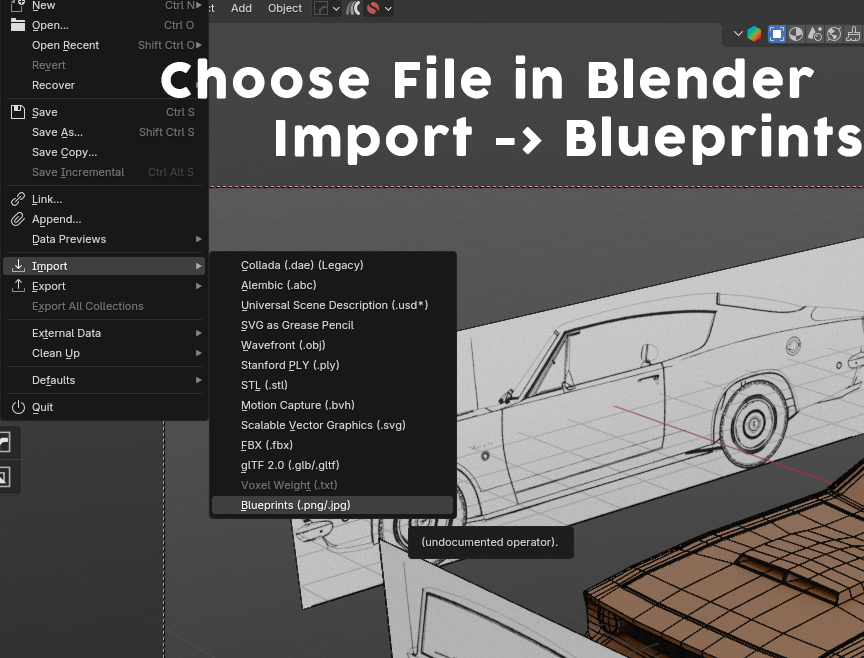The image size is (864, 658).
Task: Click the Export upload arrow icon
Action: 18,286
